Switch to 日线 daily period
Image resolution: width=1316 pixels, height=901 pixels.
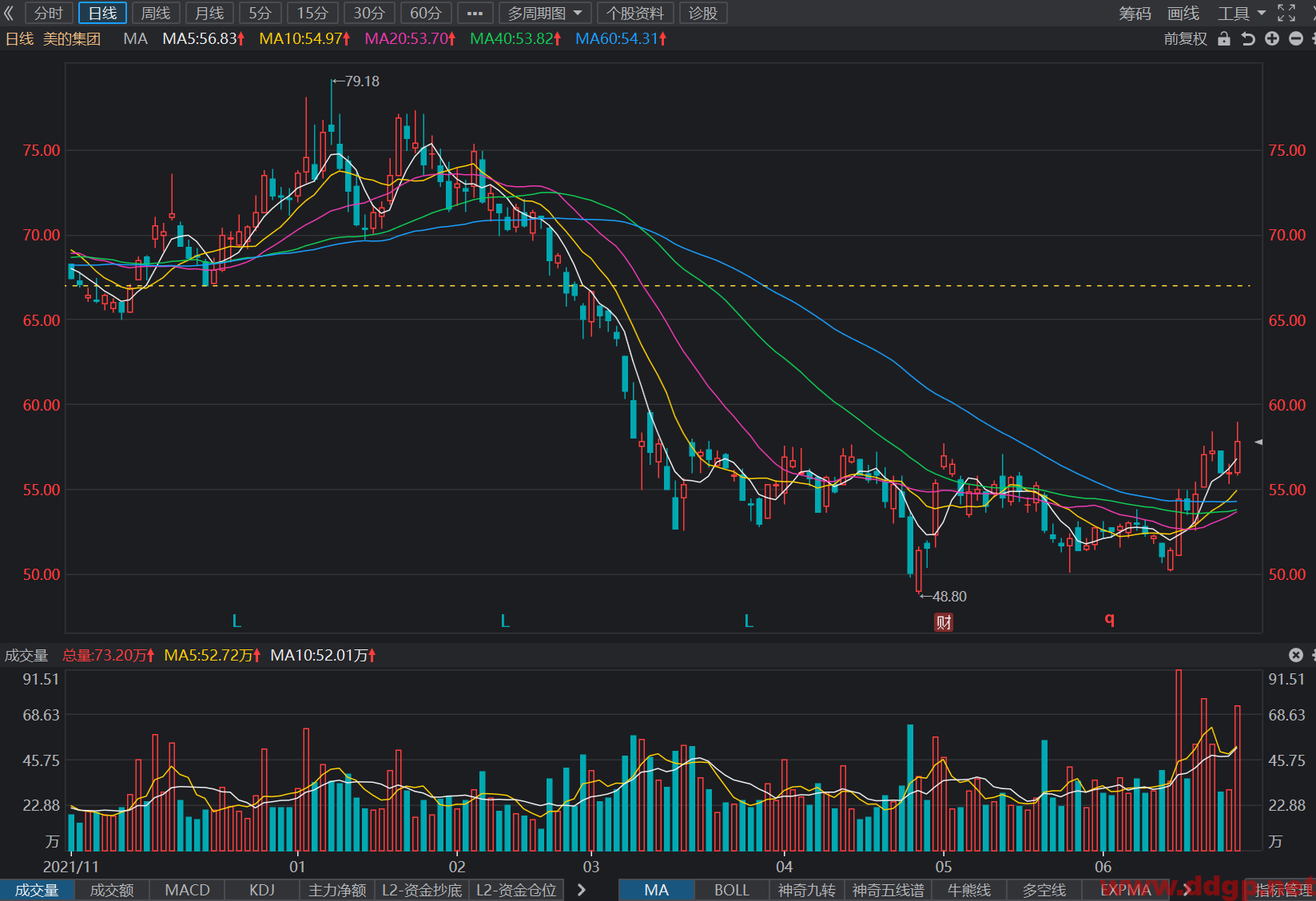(102, 13)
